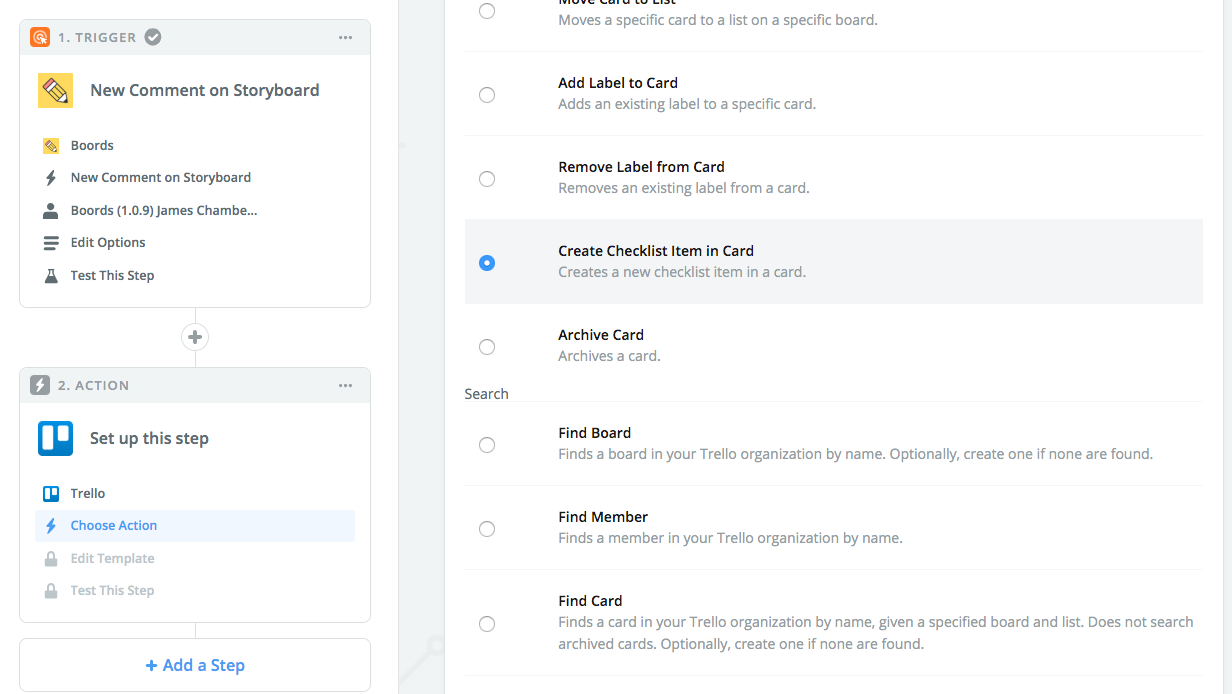Open the trigger step three-dot menu
This screenshot has height=694, width=1232.
tap(345, 37)
